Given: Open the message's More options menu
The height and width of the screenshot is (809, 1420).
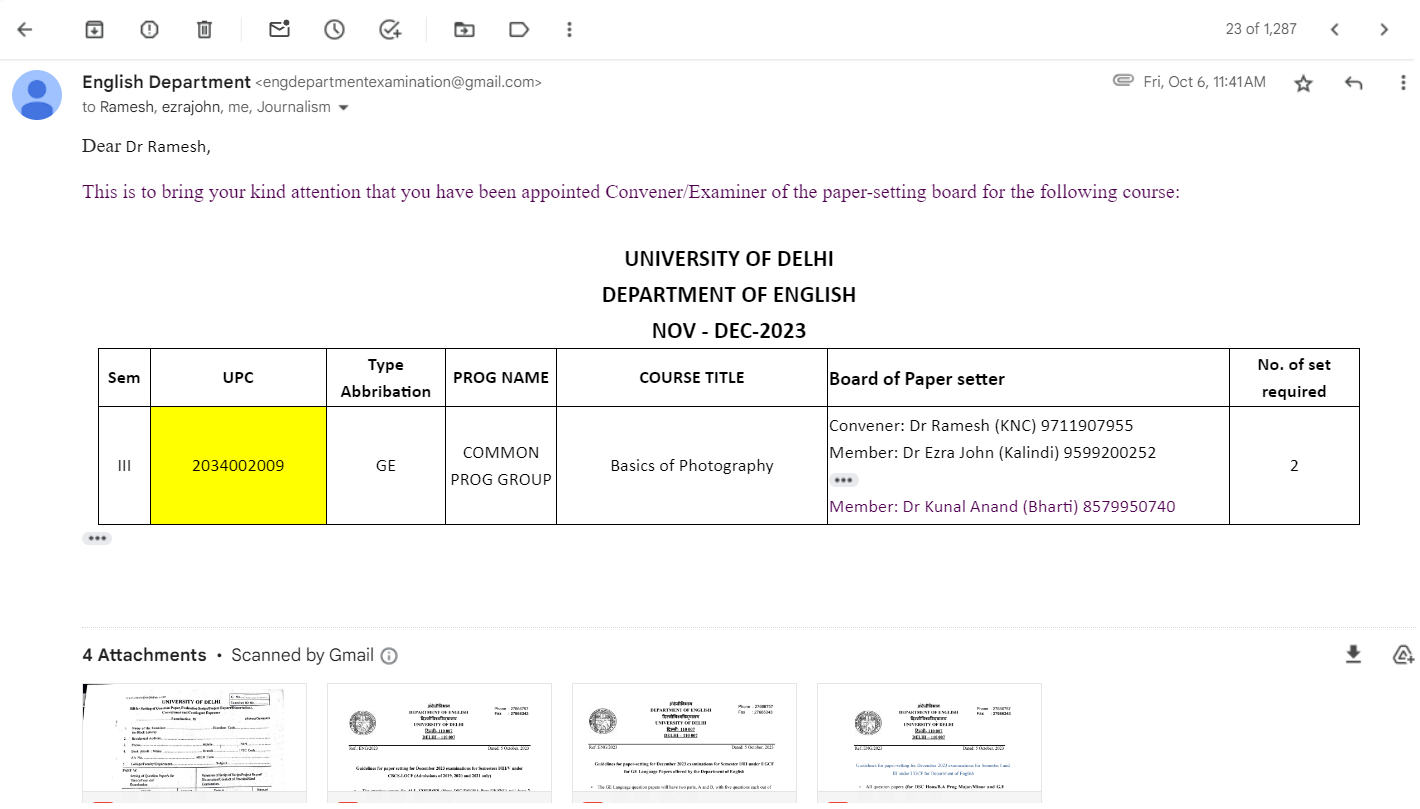Looking at the screenshot, I should tap(1404, 83).
